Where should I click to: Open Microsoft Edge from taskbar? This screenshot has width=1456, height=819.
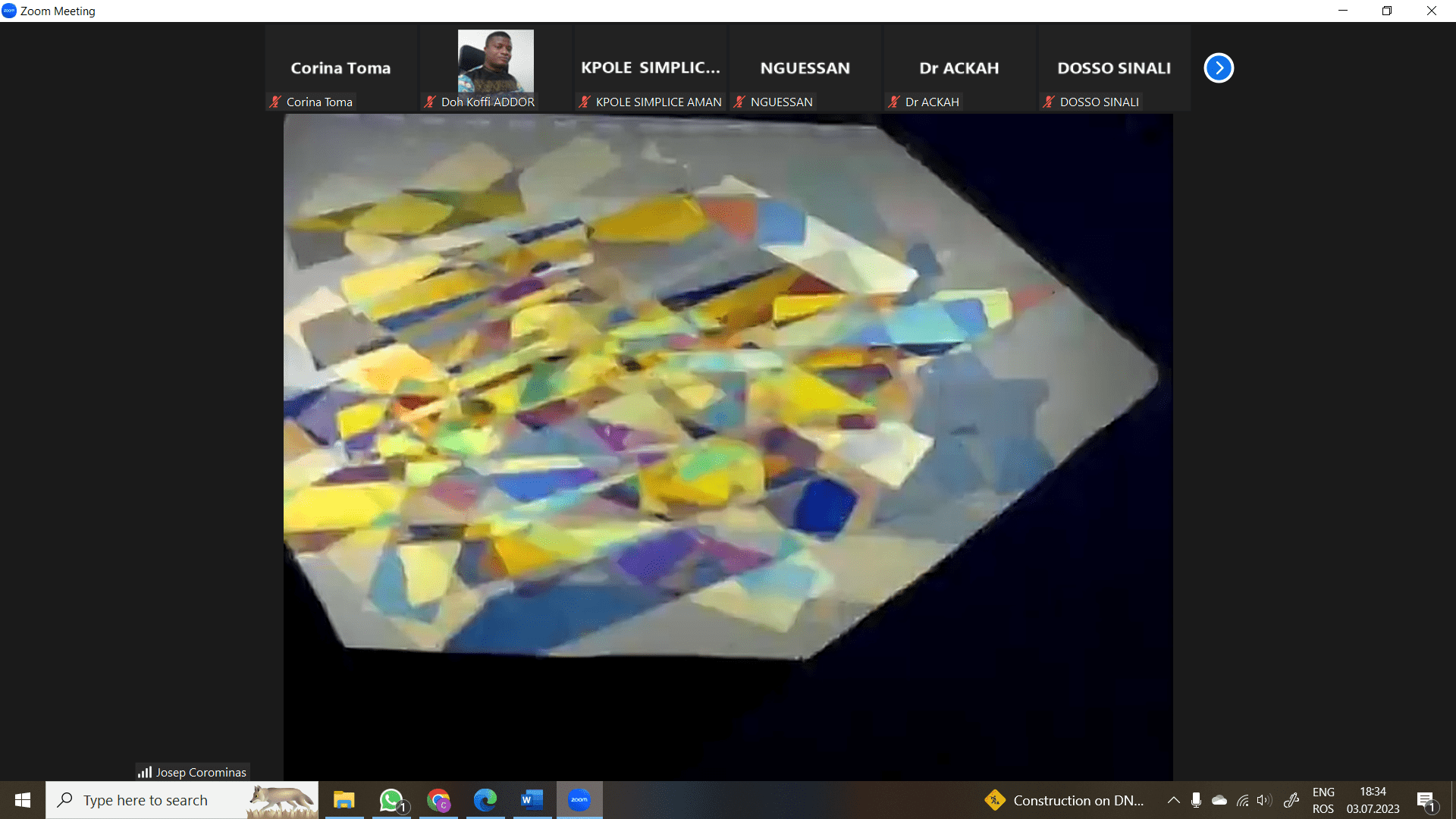485,800
